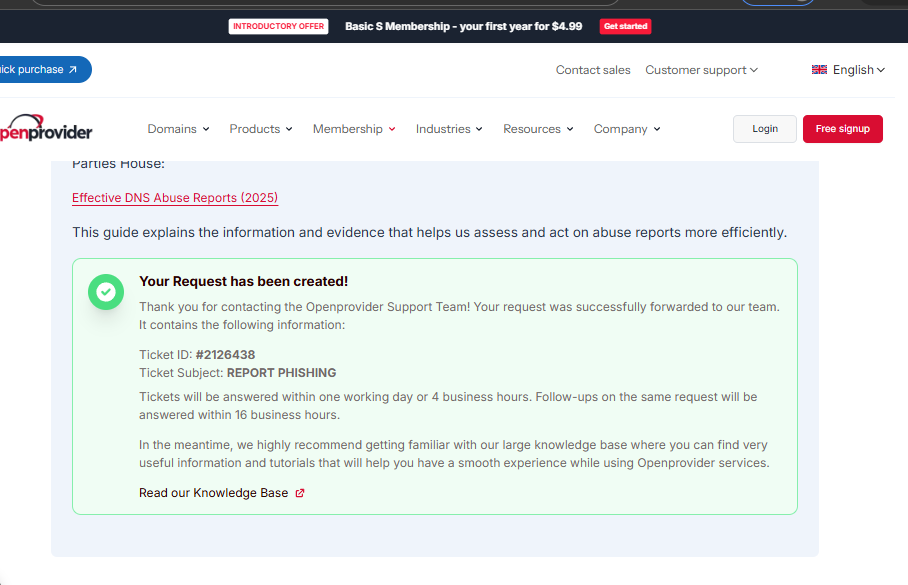Click the external link icon beside Knowledge Base
Viewport: 908px width, 585px height.
[x=300, y=493]
